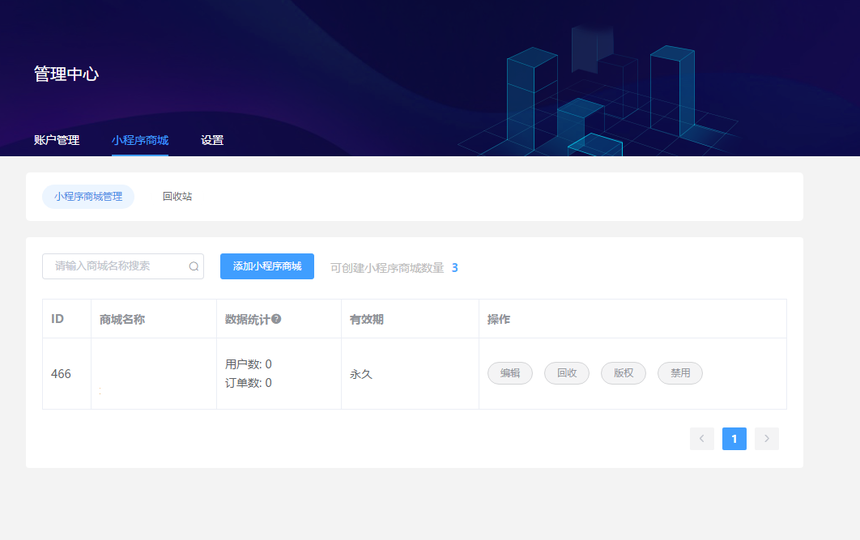Click 回收 for mall ID 466
The height and width of the screenshot is (540, 860).
(567, 373)
